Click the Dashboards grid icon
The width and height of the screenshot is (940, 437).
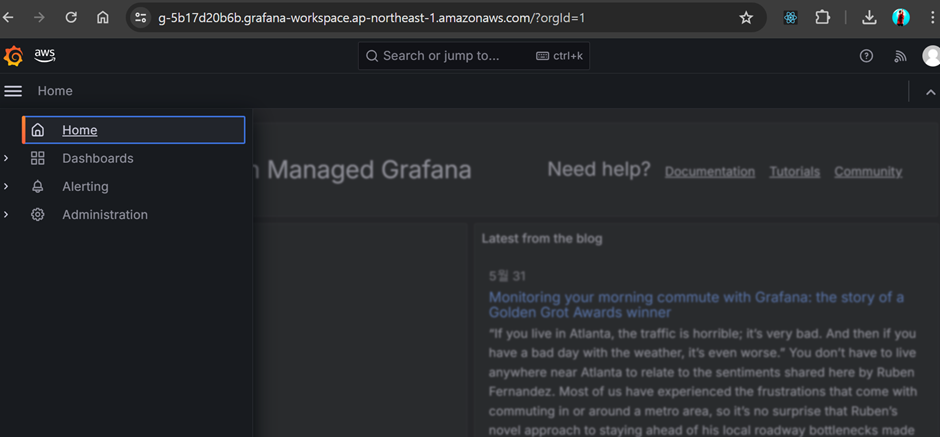pyautogui.click(x=38, y=158)
